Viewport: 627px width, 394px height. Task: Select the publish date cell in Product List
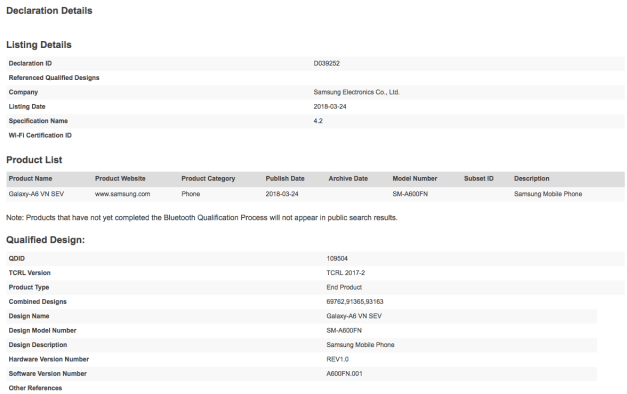tap(282, 194)
